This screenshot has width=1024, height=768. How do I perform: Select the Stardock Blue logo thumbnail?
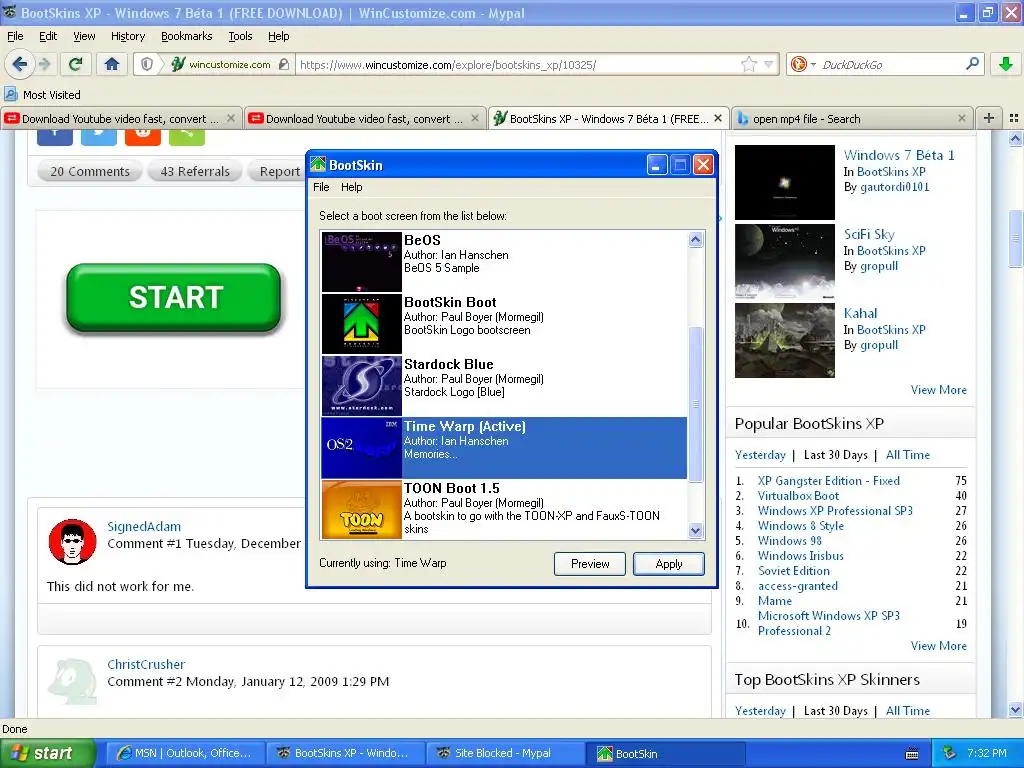(x=362, y=385)
